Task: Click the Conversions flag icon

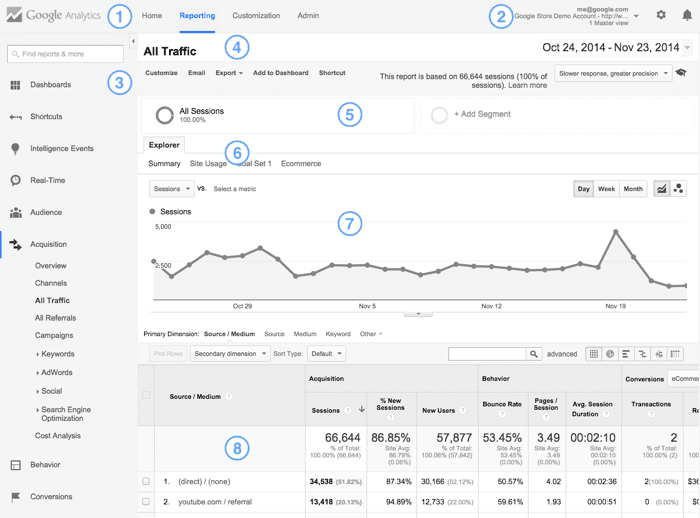Action: (x=15, y=497)
